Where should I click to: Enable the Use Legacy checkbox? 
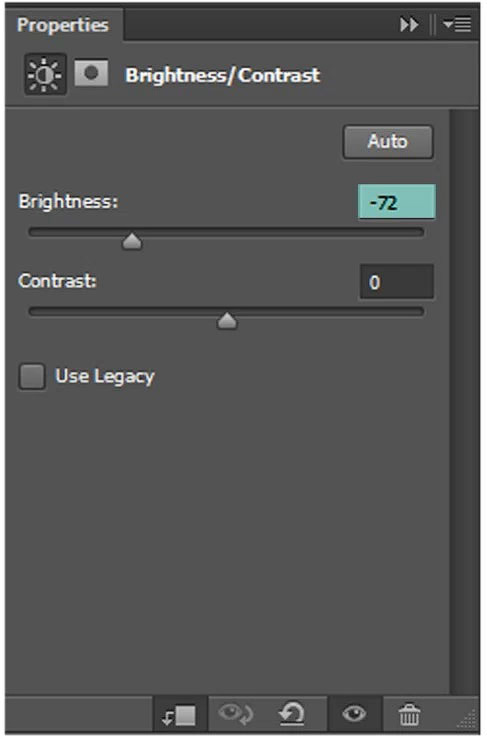(x=32, y=377)
